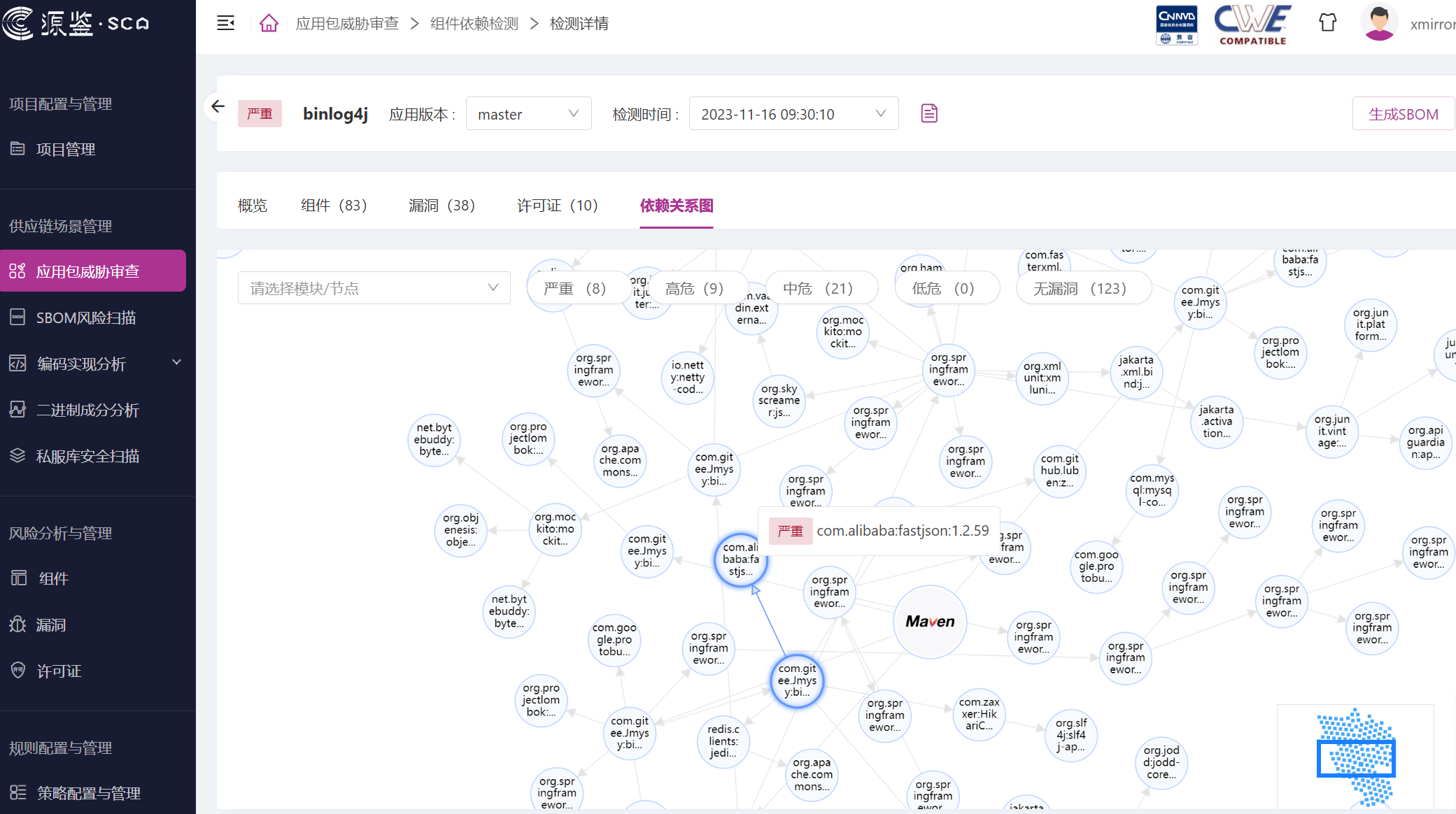This screenshot has height=814, width=1456.
Task: Open the gift box icon in the top bar
Action: click(x=1327, y=22)
